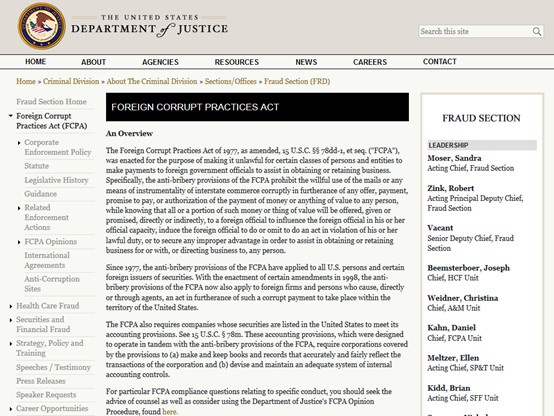Open the Press Releases sidebar link

[41, 381]
